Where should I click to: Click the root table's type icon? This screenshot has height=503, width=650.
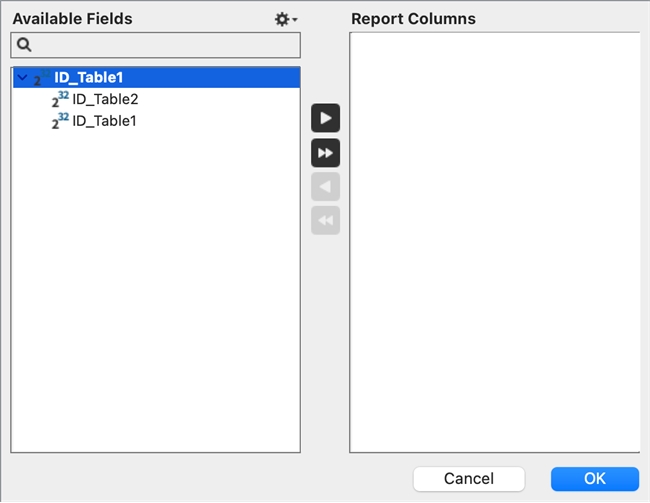[41, 79]
